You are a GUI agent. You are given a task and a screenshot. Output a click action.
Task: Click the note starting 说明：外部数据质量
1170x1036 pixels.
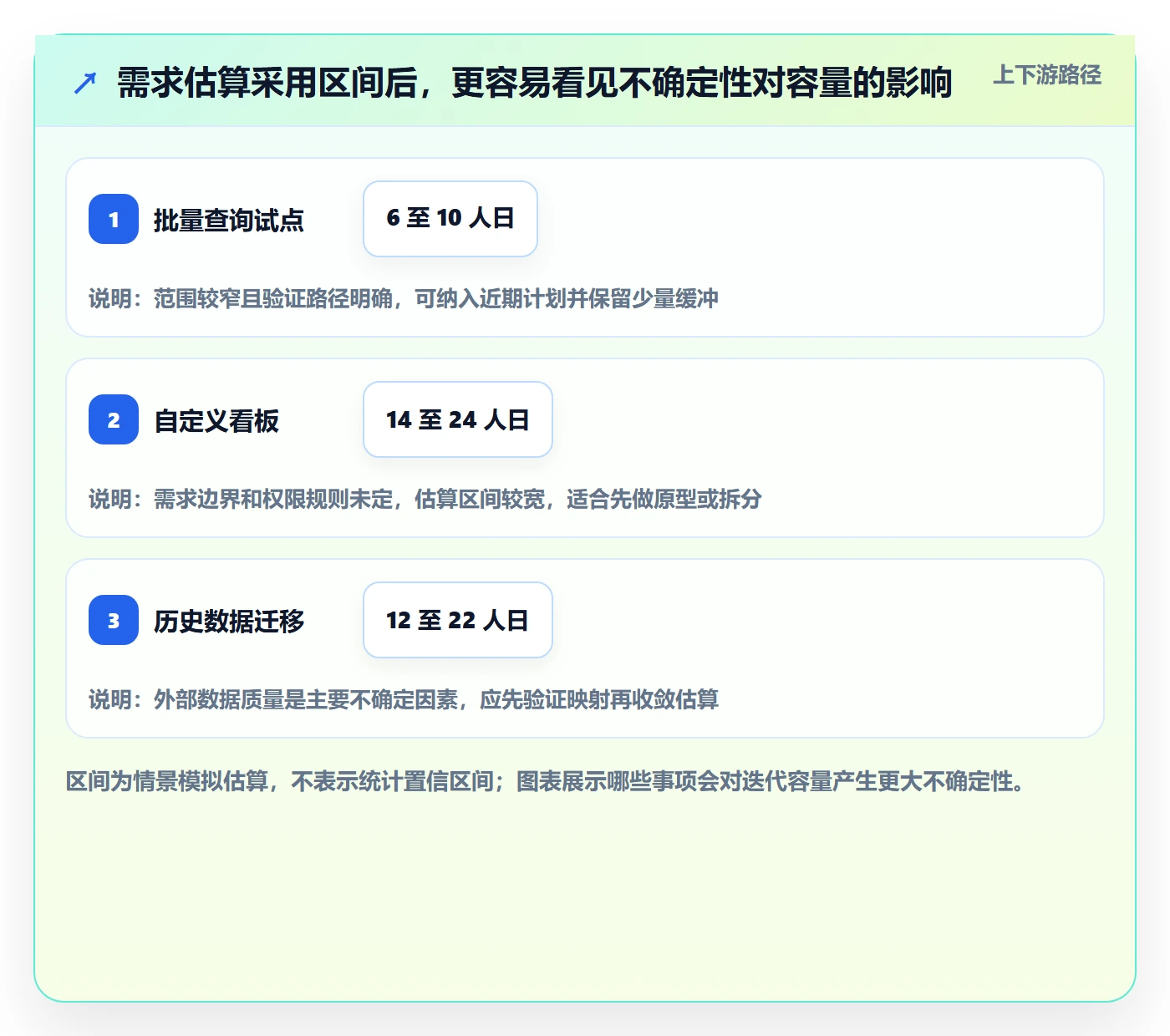[x=404, y=699]
